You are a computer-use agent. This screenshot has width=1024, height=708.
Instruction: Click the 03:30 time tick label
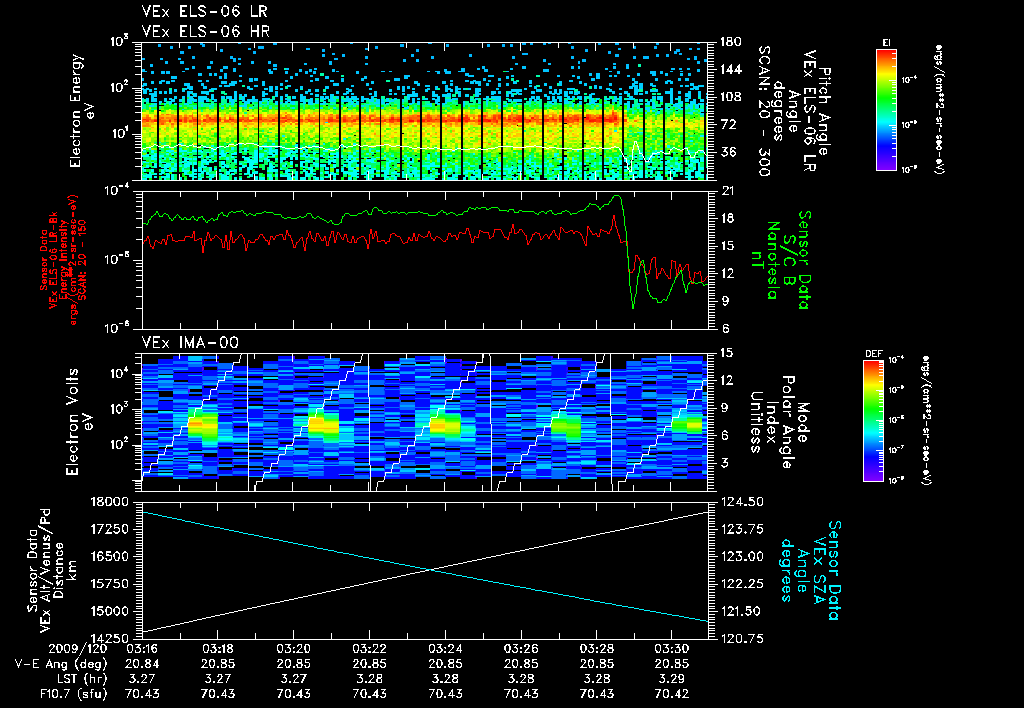672,649
